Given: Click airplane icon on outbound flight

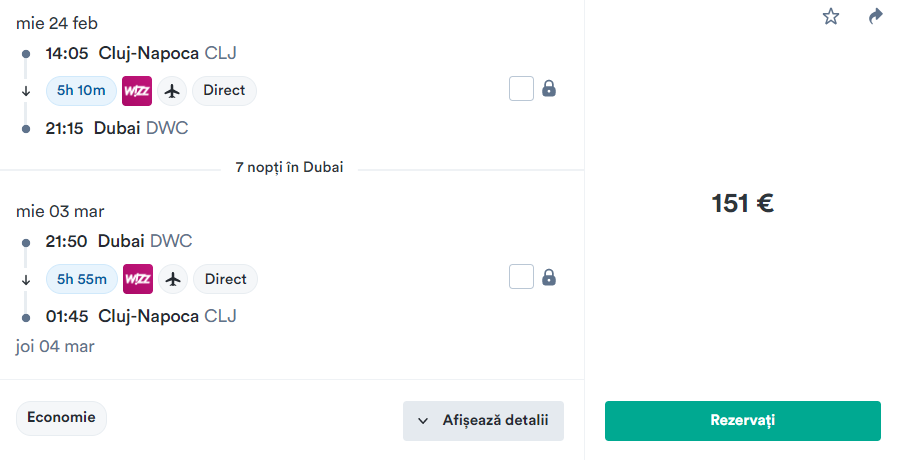Looking at the screenshot, I should 172,91.
